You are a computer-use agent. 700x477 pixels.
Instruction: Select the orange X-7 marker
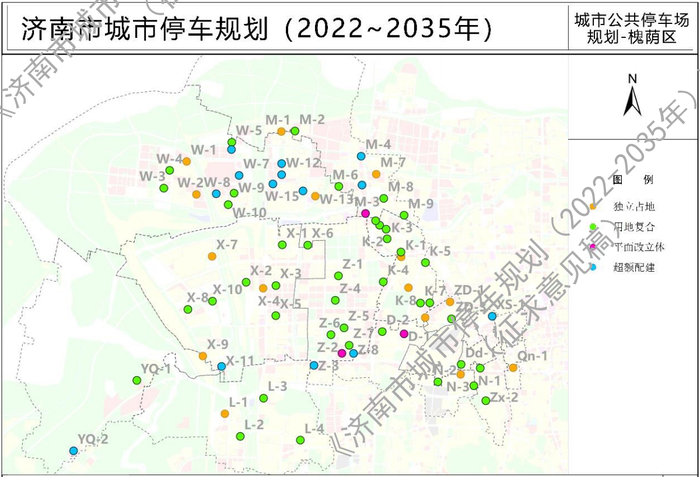[x=212, y=256]
